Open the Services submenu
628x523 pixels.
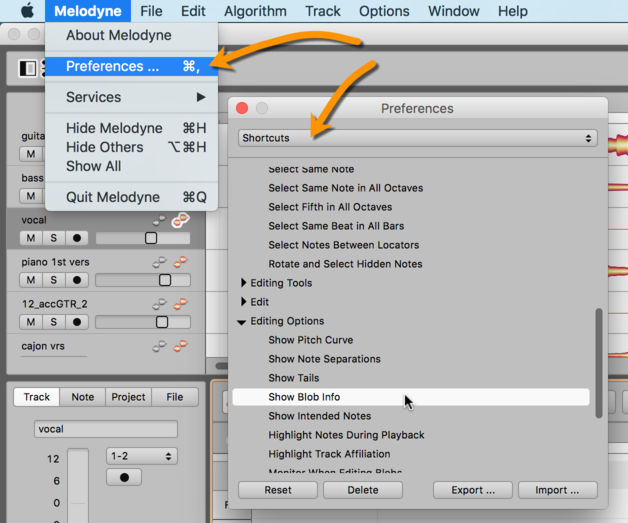click(132, 97)
